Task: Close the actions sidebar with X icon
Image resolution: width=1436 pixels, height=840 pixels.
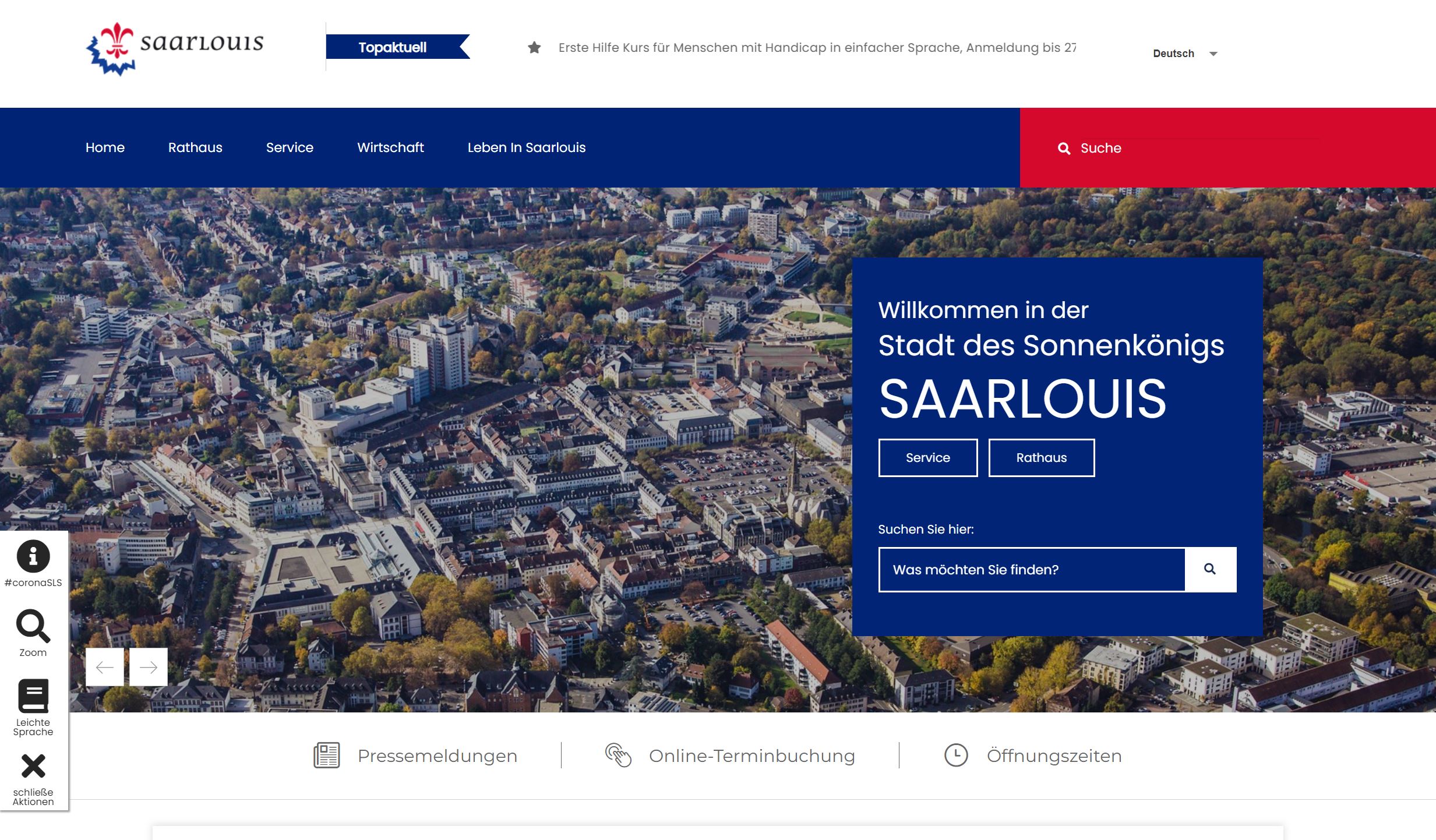Action: click(x=33, y=767)
